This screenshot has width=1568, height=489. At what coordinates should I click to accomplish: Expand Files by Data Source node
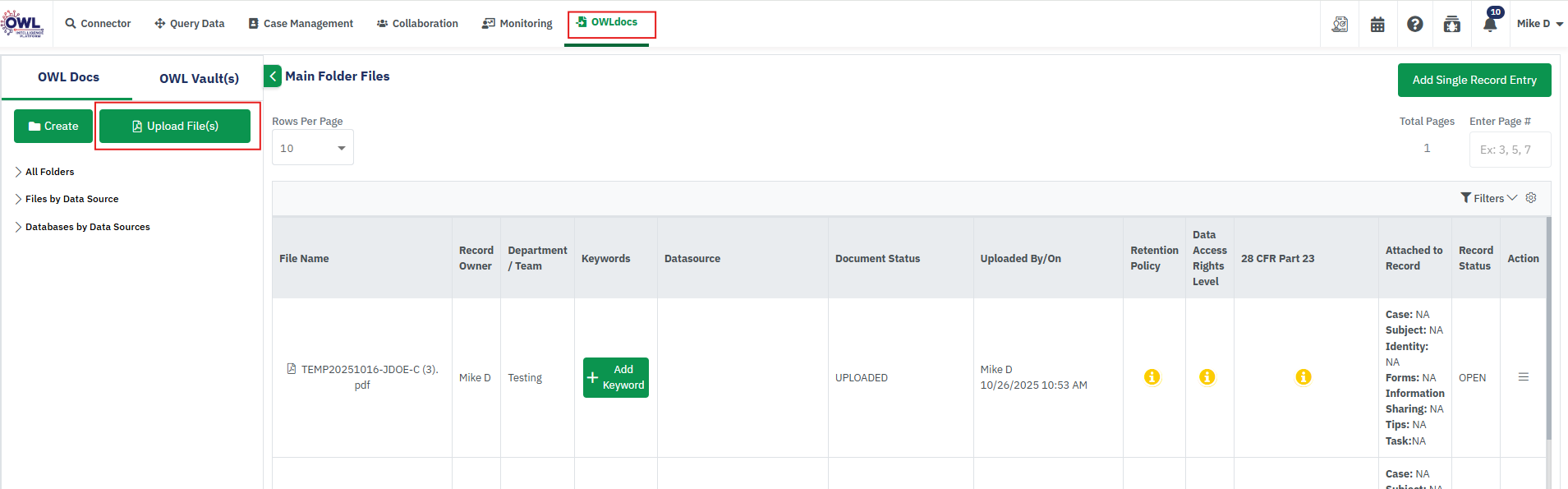[x=18, y=199]
